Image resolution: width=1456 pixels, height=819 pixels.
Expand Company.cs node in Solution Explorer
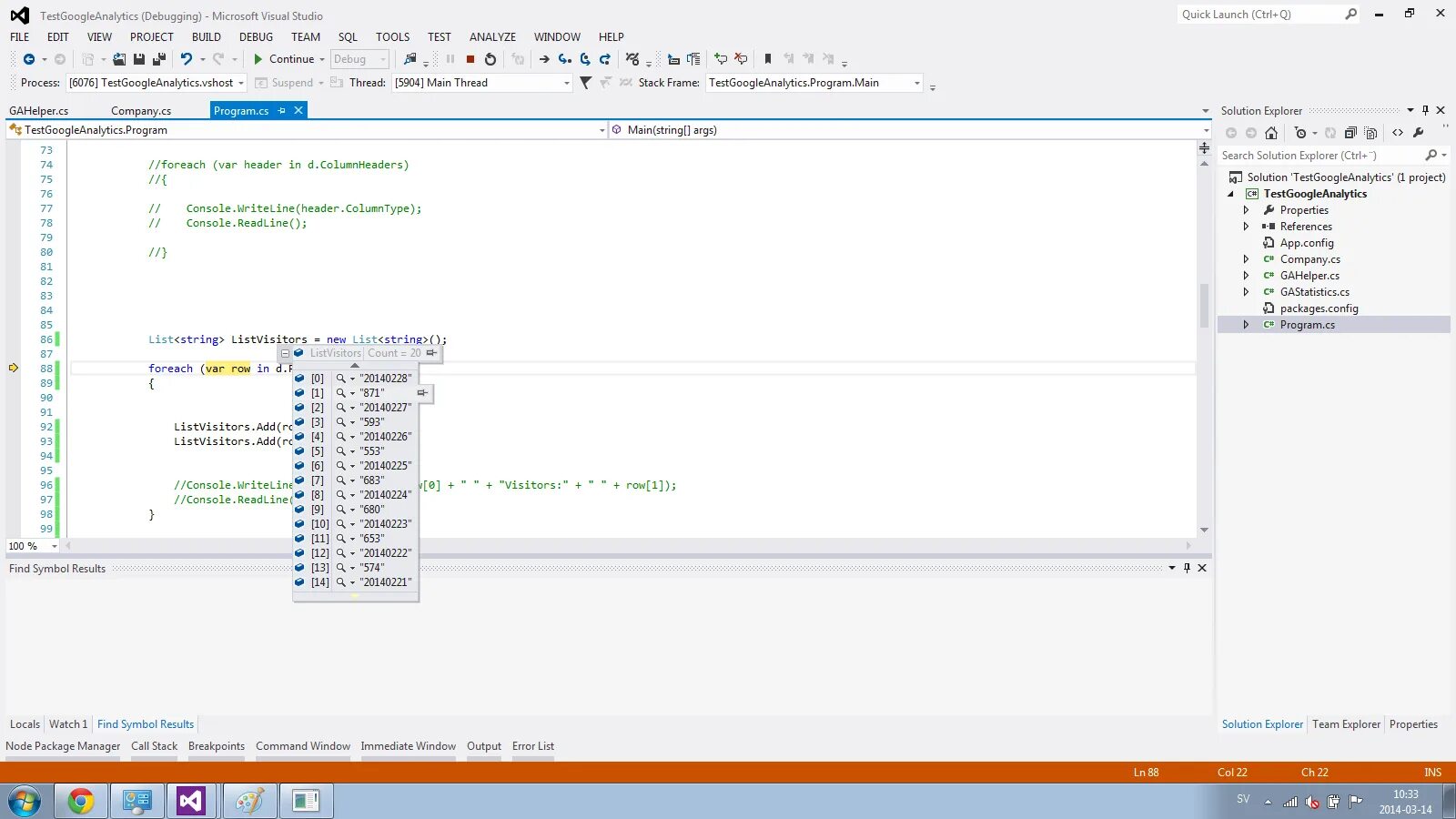tap(1247, 259)
